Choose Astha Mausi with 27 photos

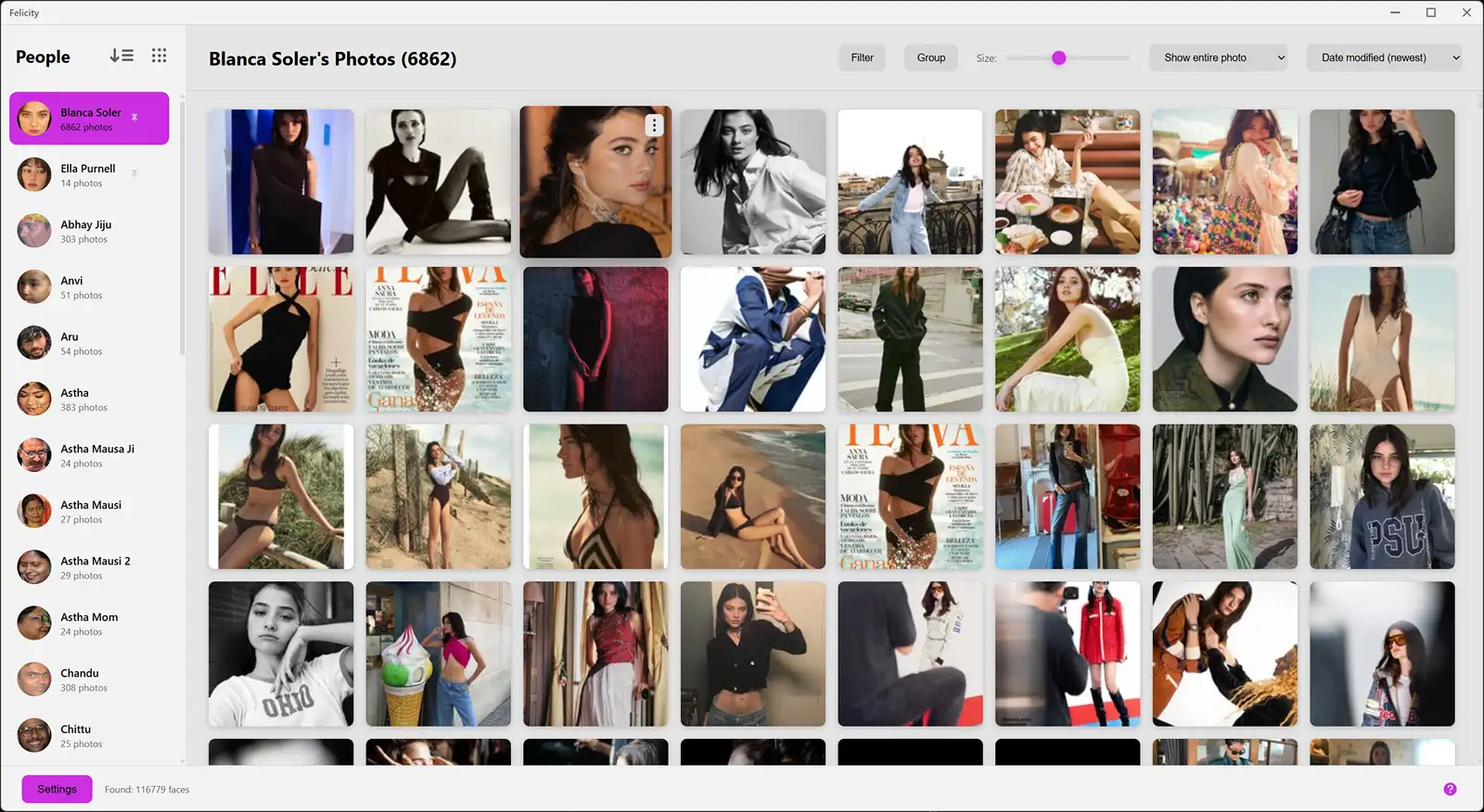pyautogui.click(x=89, y=512)
